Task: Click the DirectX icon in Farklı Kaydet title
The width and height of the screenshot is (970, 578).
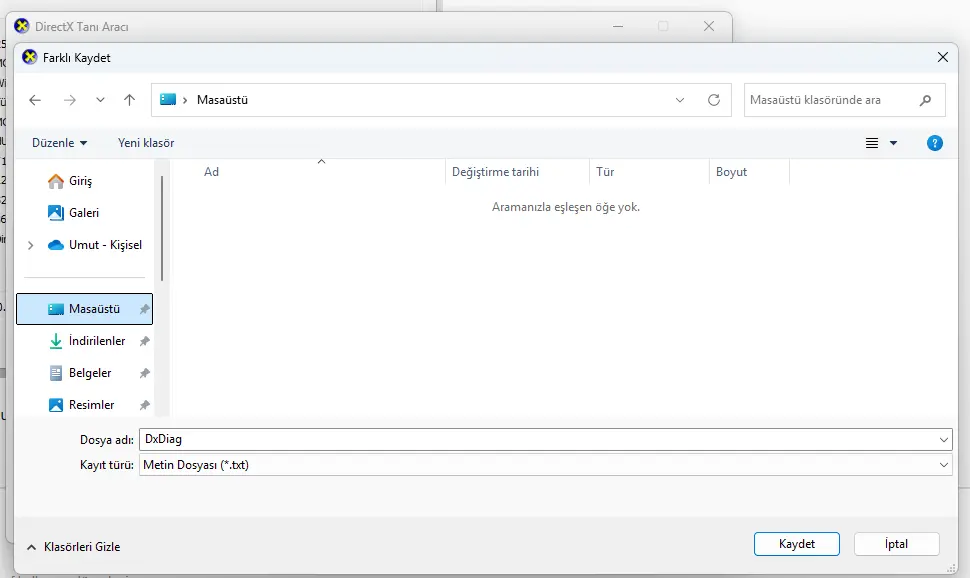Action: pyautogui.click(x=29, y=58)
